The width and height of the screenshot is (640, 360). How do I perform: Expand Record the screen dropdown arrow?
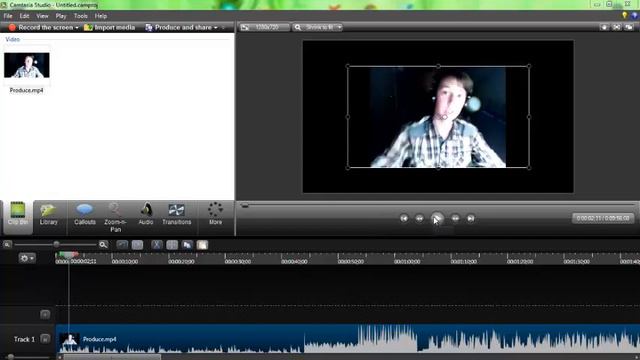77,28
